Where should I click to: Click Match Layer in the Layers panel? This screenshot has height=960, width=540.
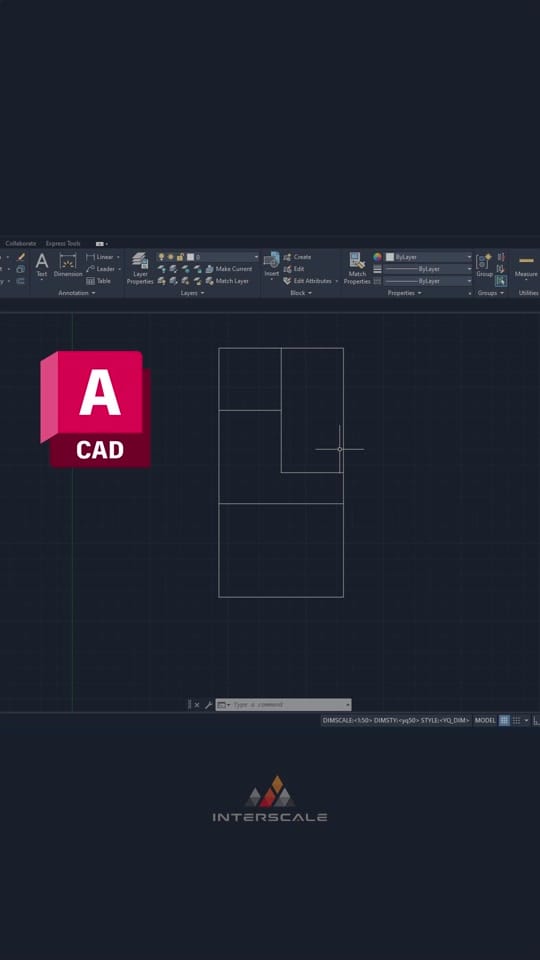pos(227,281)
